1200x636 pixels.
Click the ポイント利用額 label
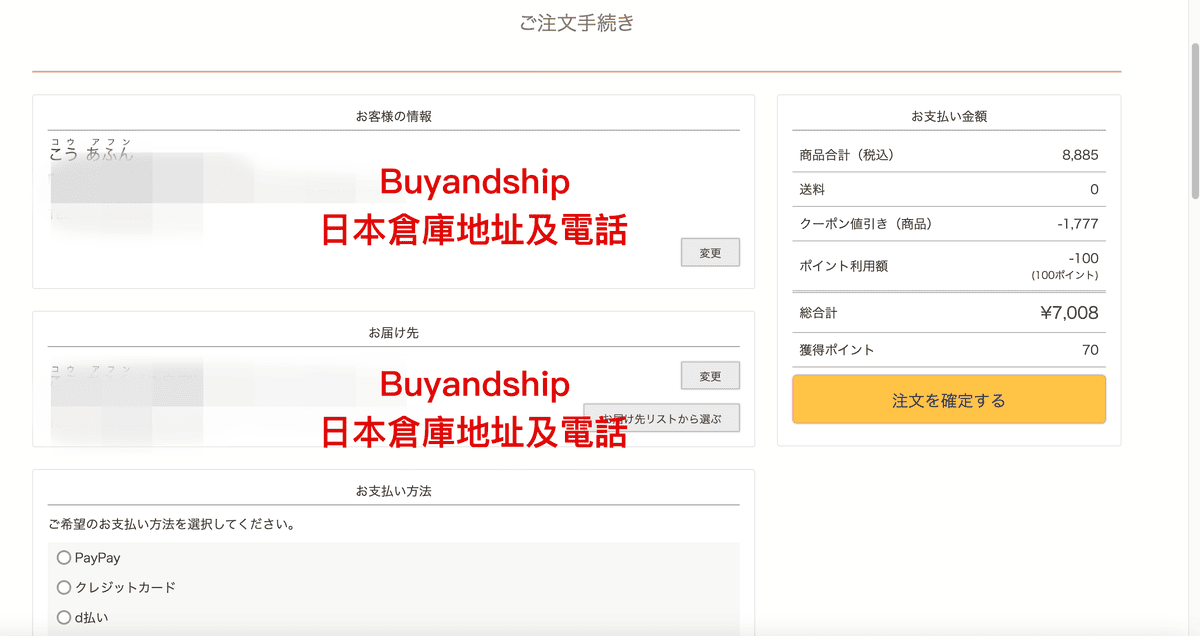[x=844, y=265]
